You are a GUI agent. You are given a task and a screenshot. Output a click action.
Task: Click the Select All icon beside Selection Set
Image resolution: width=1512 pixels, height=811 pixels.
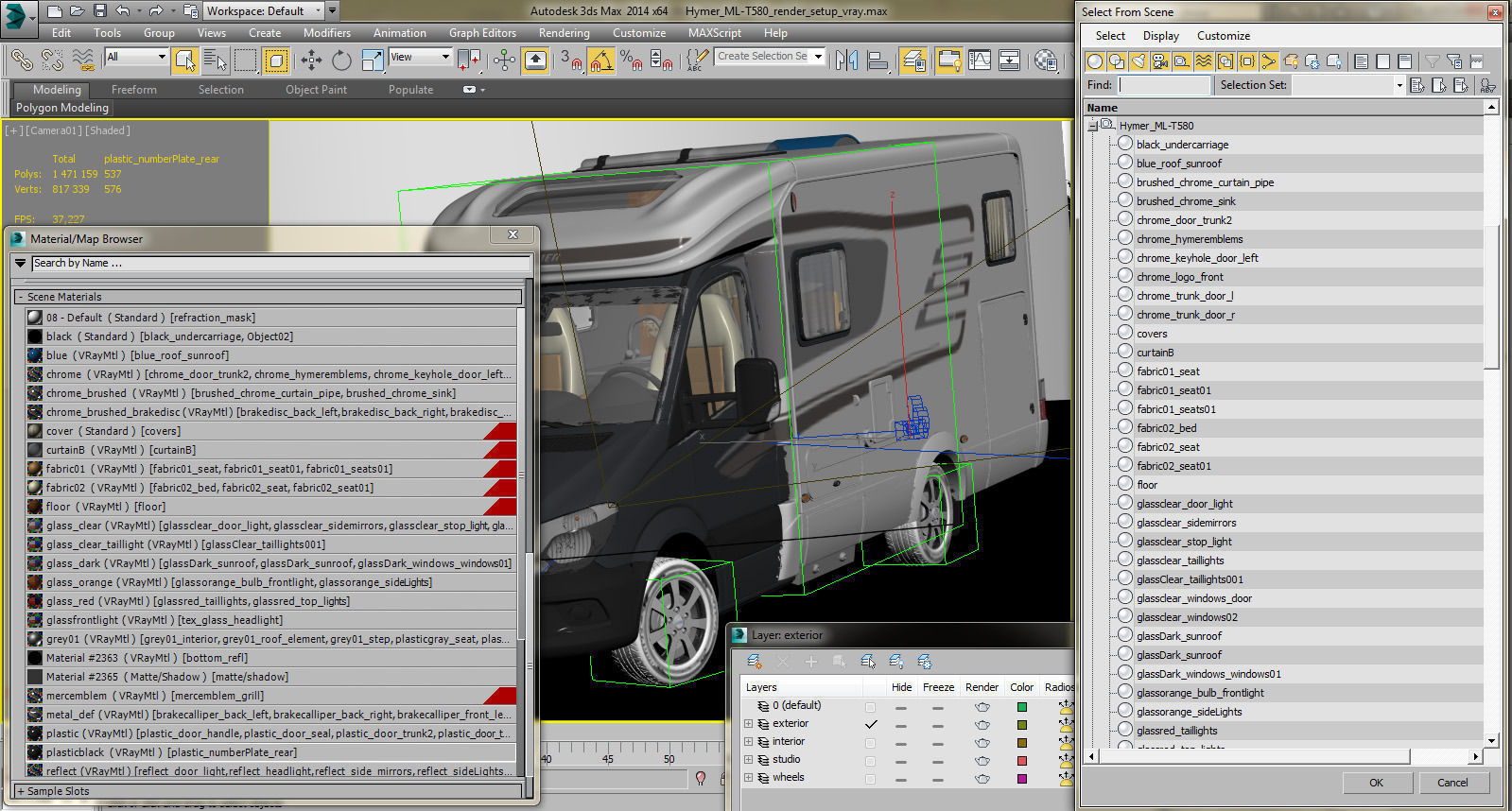pos(1416,85)
